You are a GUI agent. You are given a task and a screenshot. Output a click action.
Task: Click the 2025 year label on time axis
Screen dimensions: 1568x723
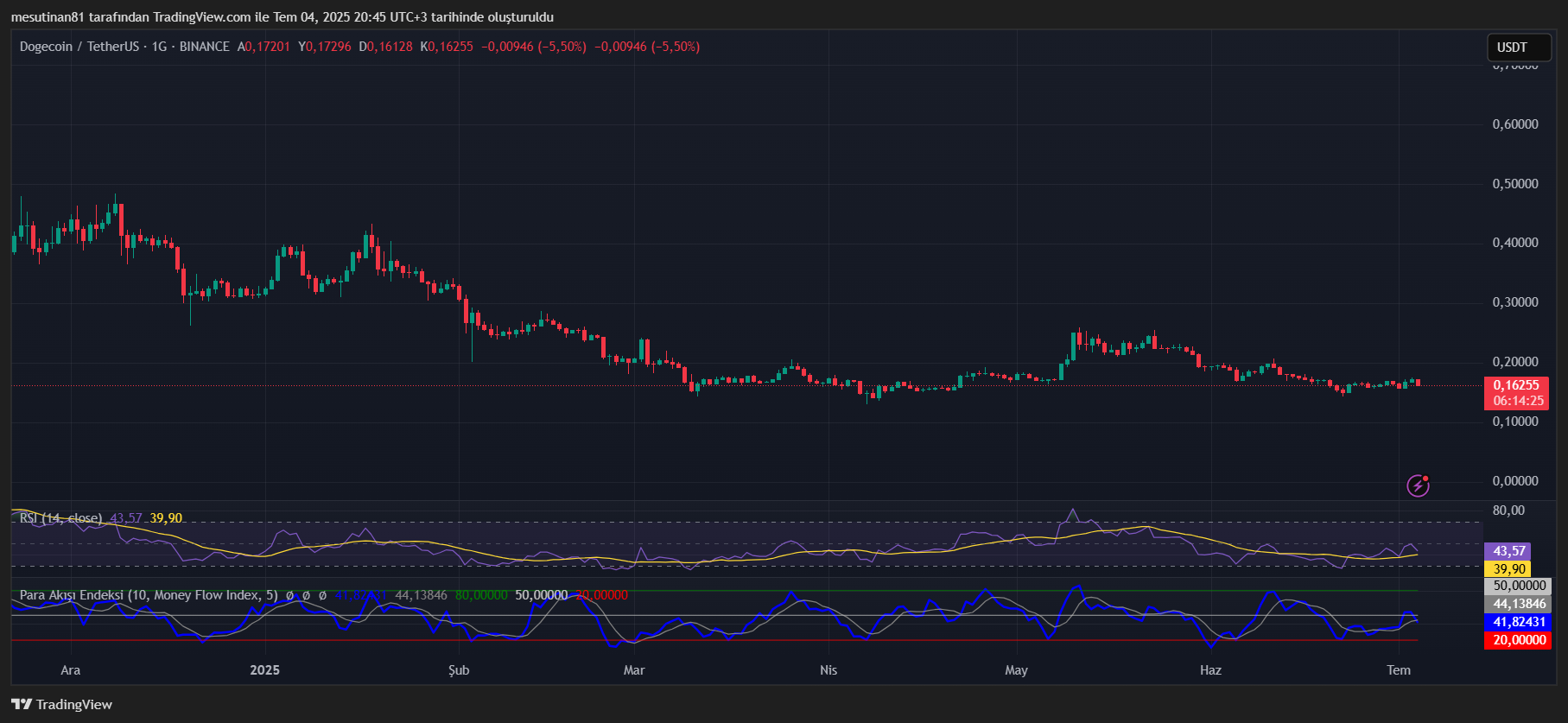click(x=264, y=670)
